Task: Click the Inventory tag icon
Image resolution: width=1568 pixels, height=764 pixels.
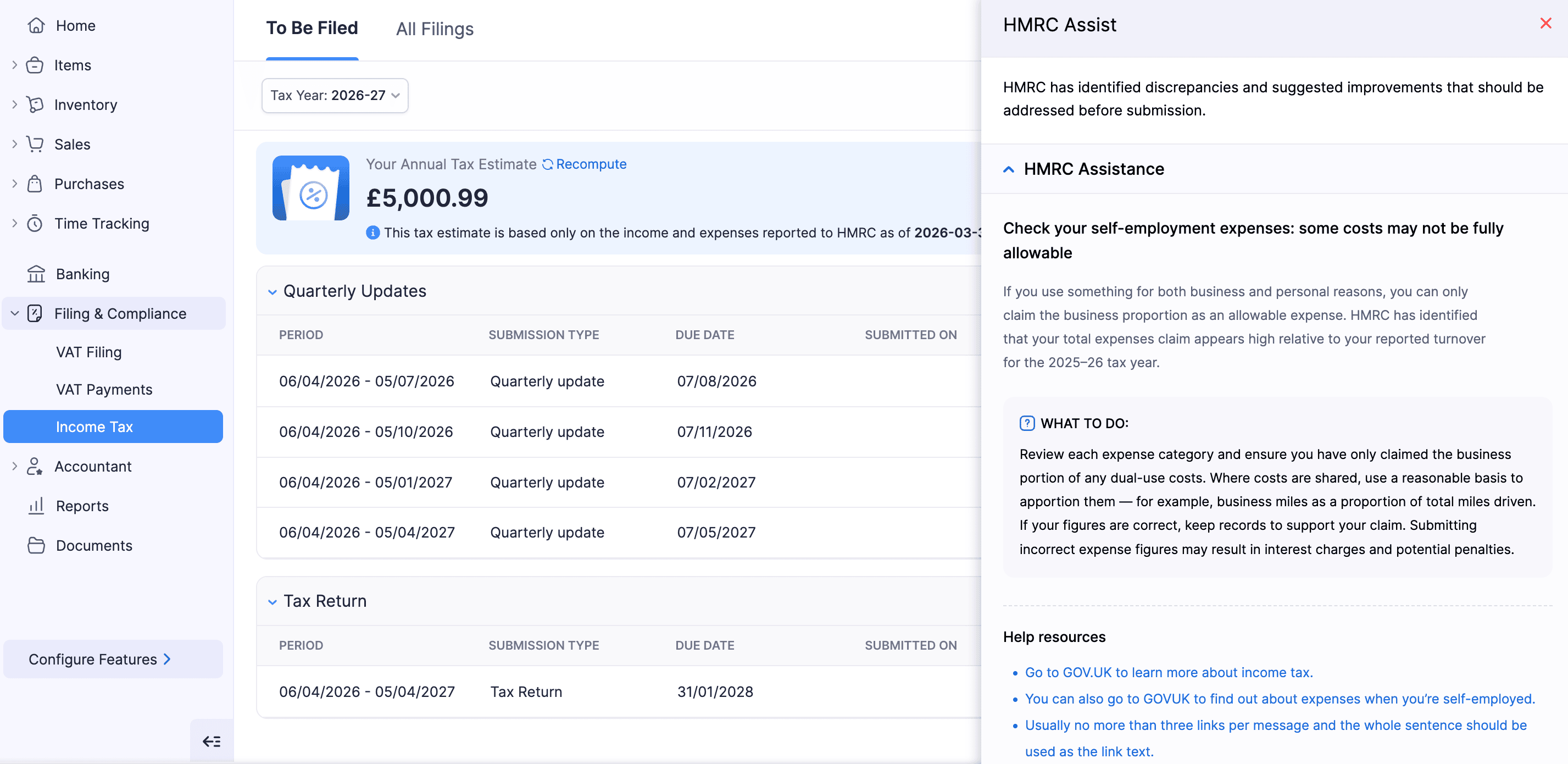Action: [35, 105]
